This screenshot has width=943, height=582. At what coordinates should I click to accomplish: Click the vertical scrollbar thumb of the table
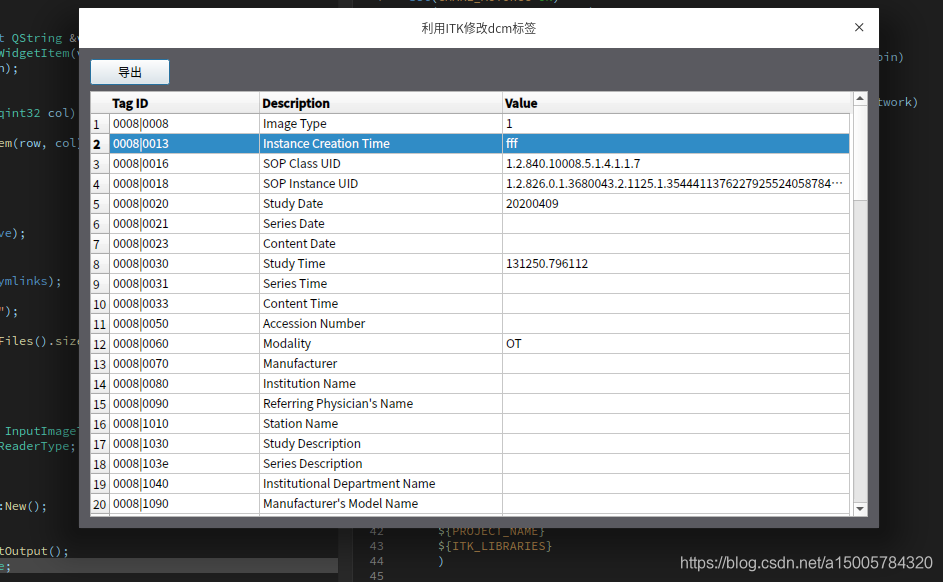pos(860,153)
